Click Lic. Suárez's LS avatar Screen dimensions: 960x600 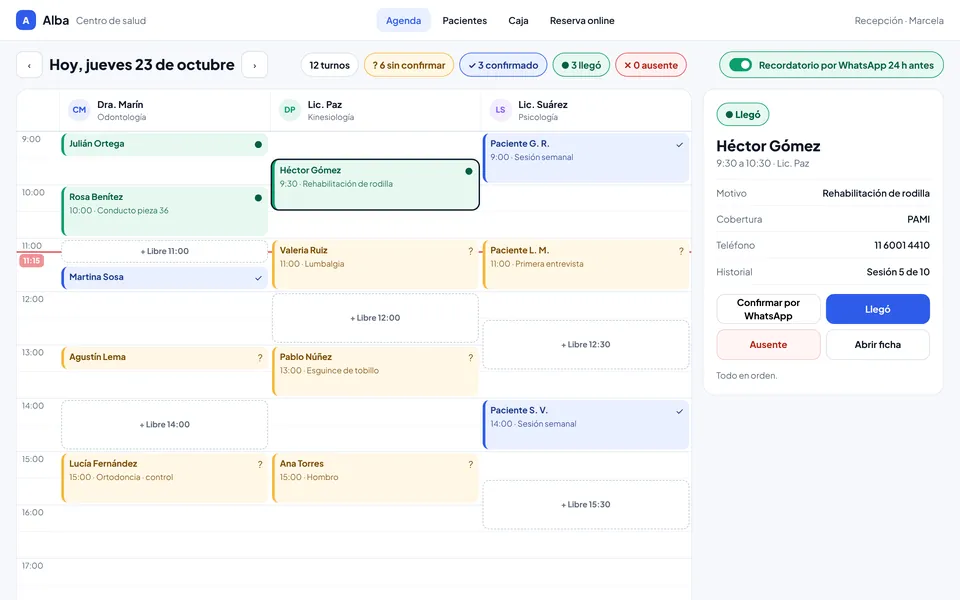click(x=500, y=110)
